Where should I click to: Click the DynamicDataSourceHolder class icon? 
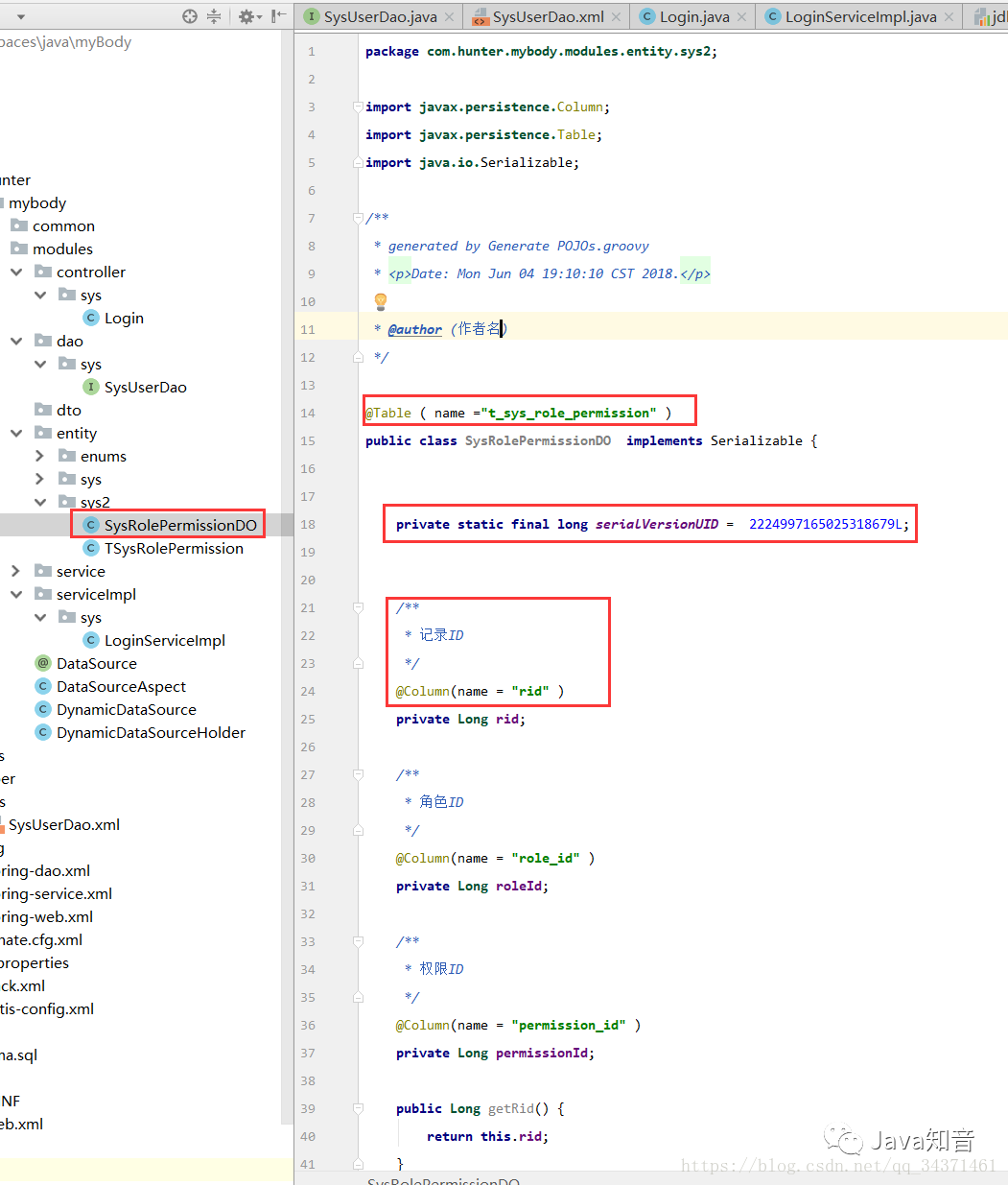(43, 732)
